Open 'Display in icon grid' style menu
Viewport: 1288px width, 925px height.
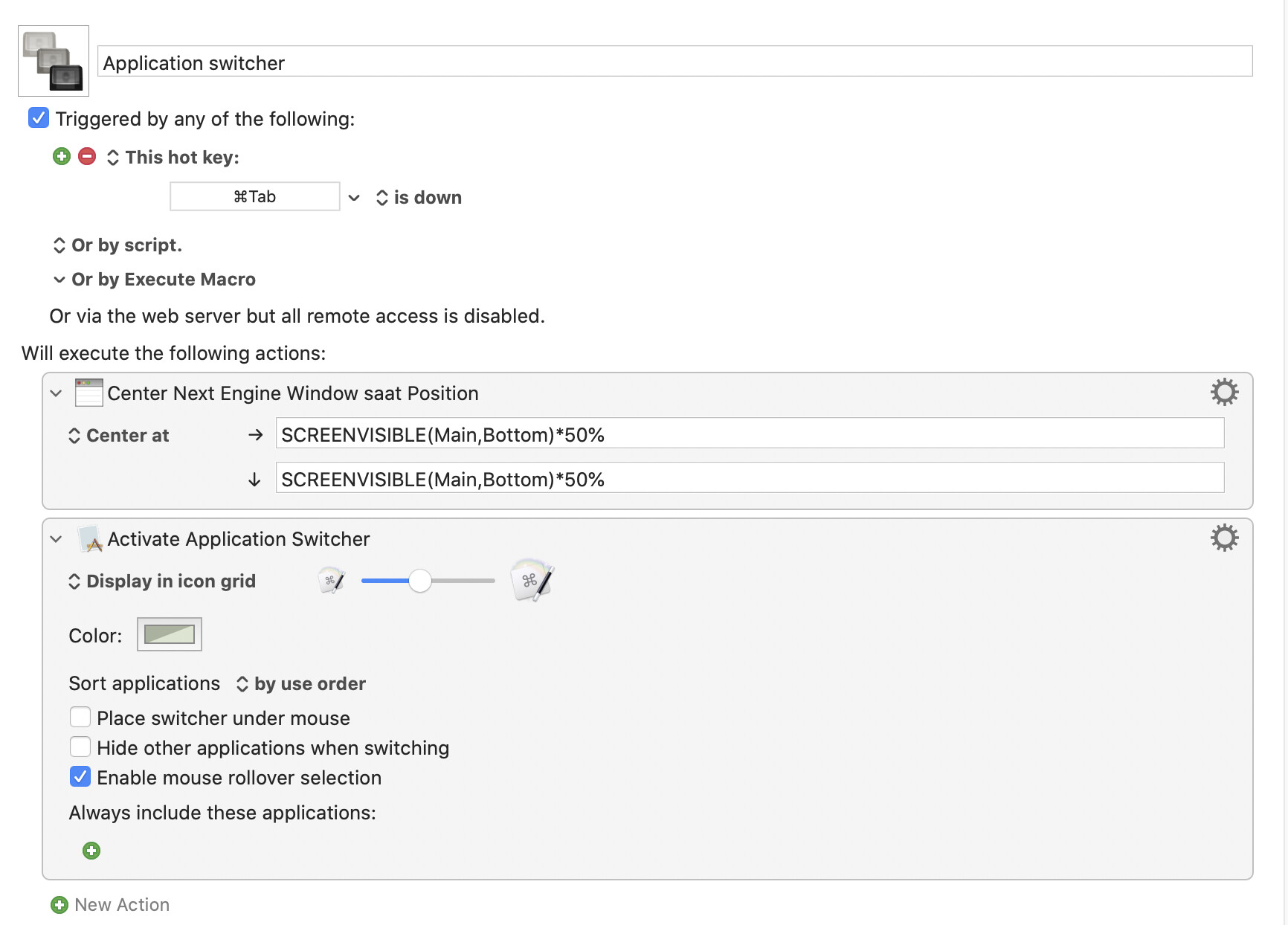coord(162,581)
